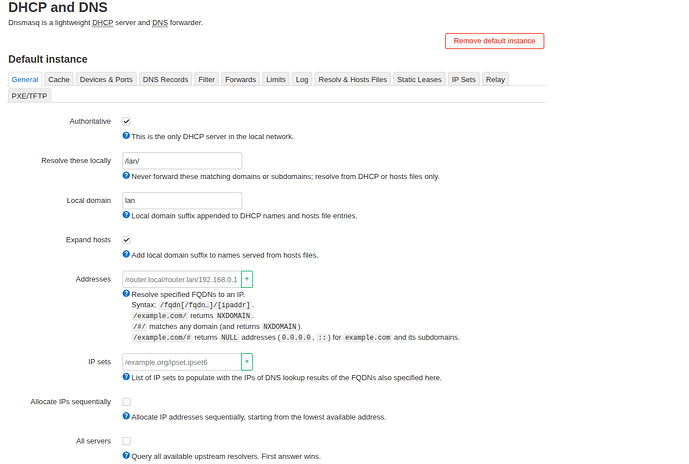Uncheck the Expand hosts option

(x=127, y=240)
